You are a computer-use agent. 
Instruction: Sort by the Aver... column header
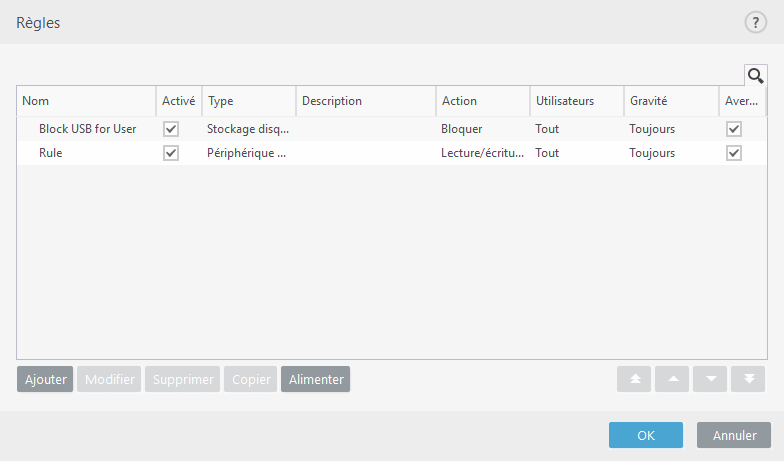[x=742, y=101]
